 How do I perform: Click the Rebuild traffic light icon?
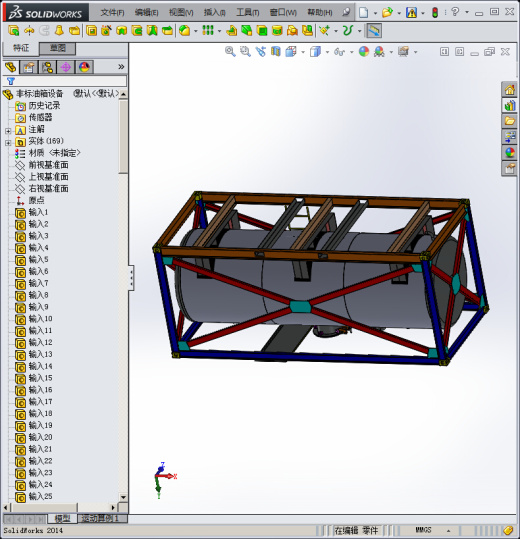(x=435, y=13)
